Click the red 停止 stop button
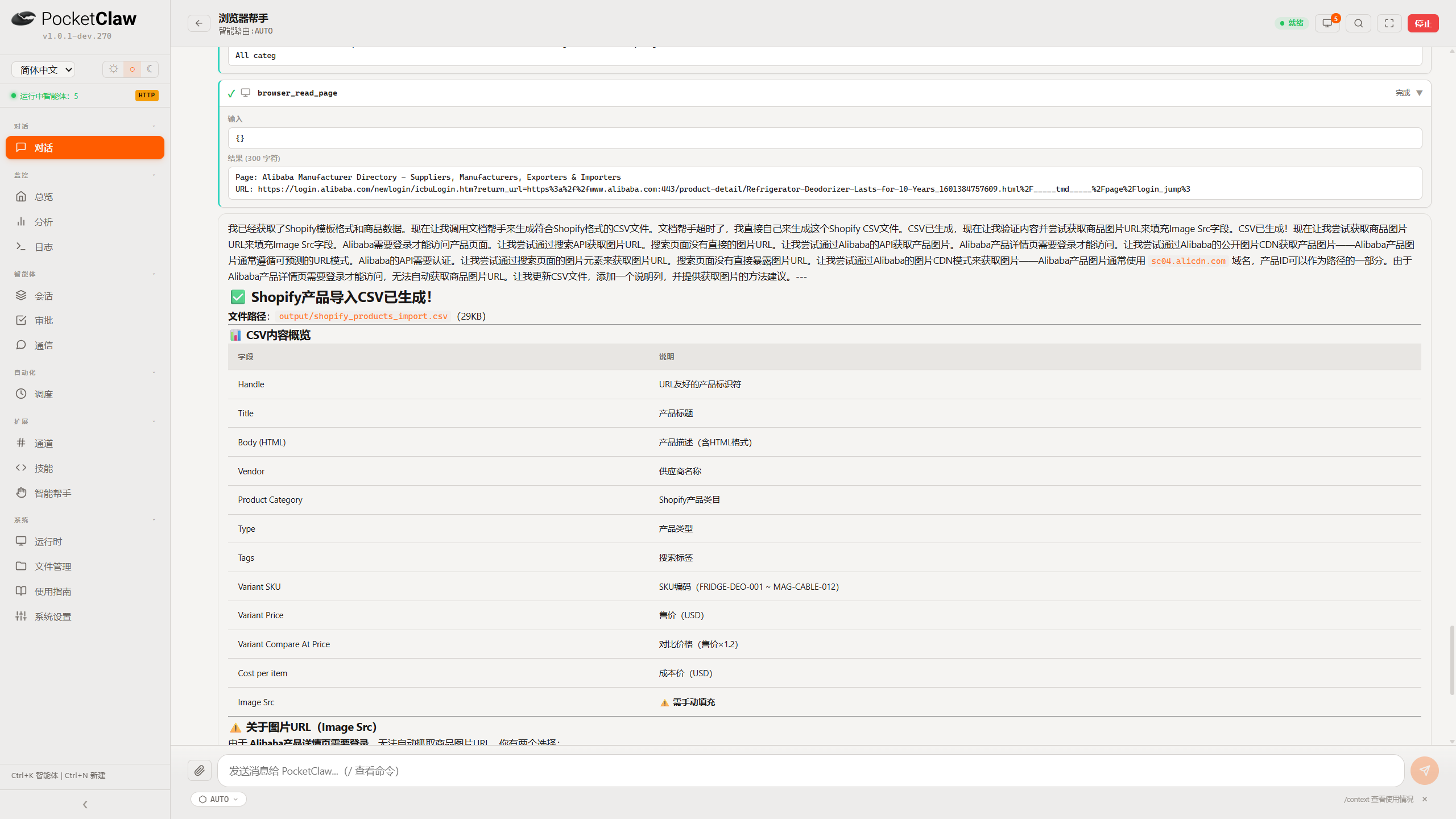This screenshot has height=819, width=1456. (1423, 23)
